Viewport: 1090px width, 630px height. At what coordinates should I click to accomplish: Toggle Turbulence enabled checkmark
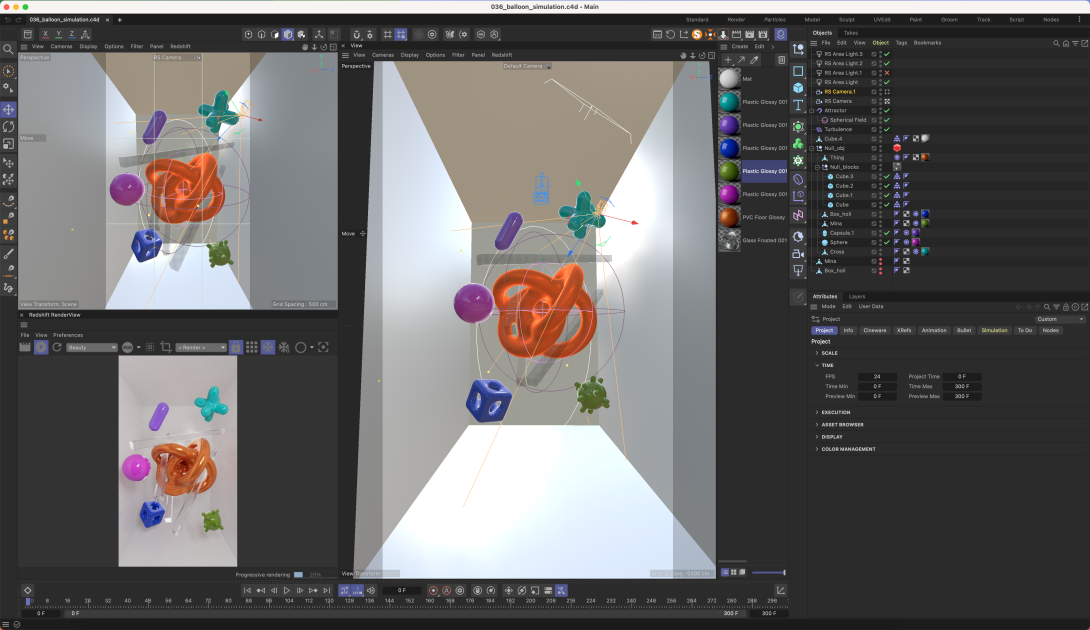(887, 129)
